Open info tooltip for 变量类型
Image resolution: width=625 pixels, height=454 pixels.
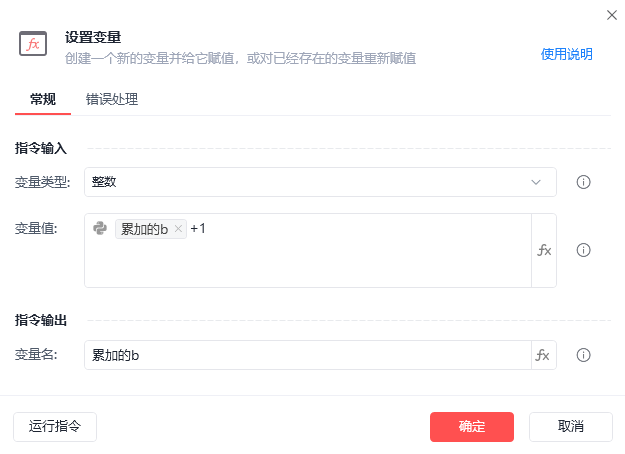coord(584,182)
